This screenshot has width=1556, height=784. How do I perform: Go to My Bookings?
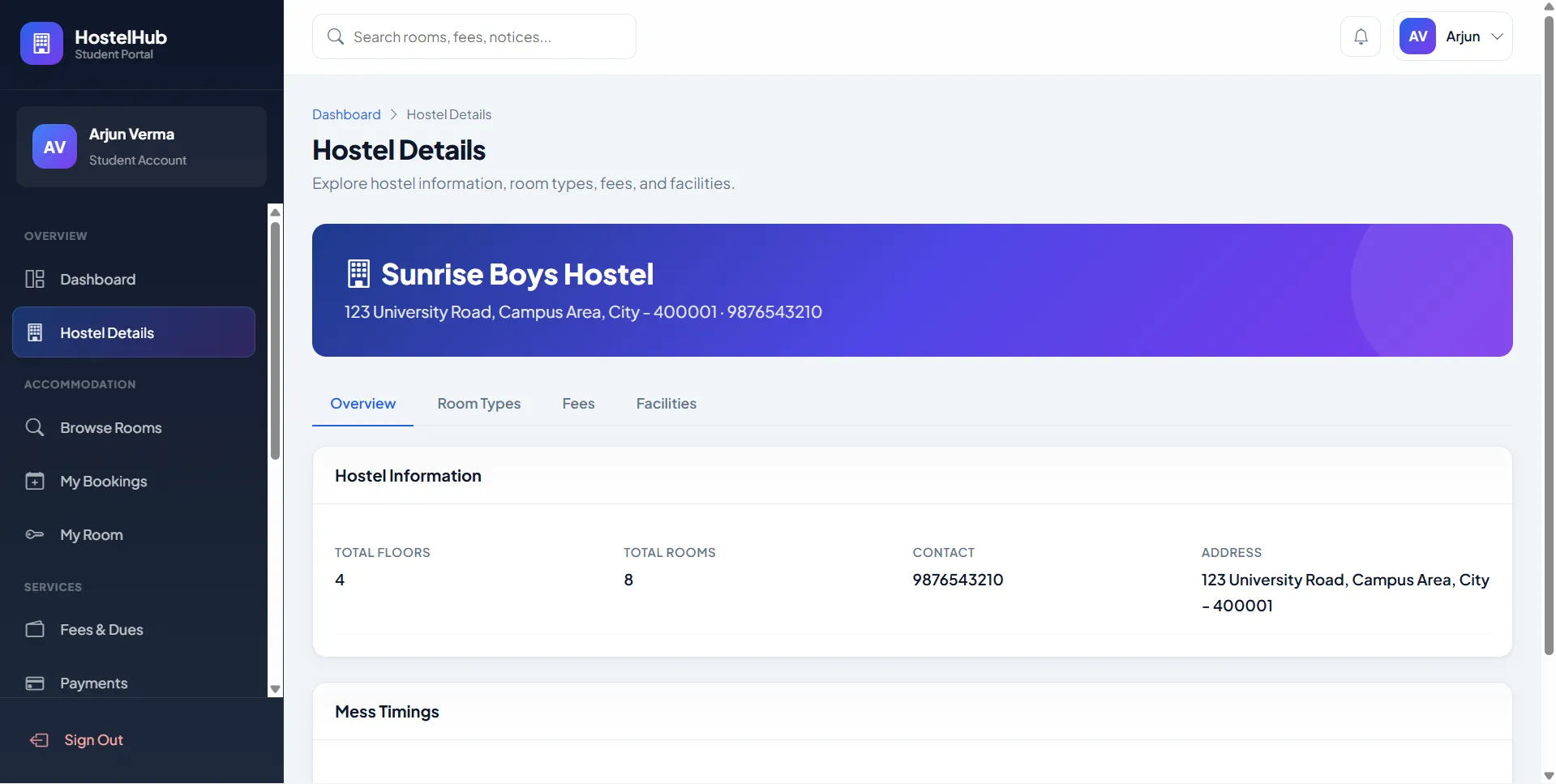(134, 481)
